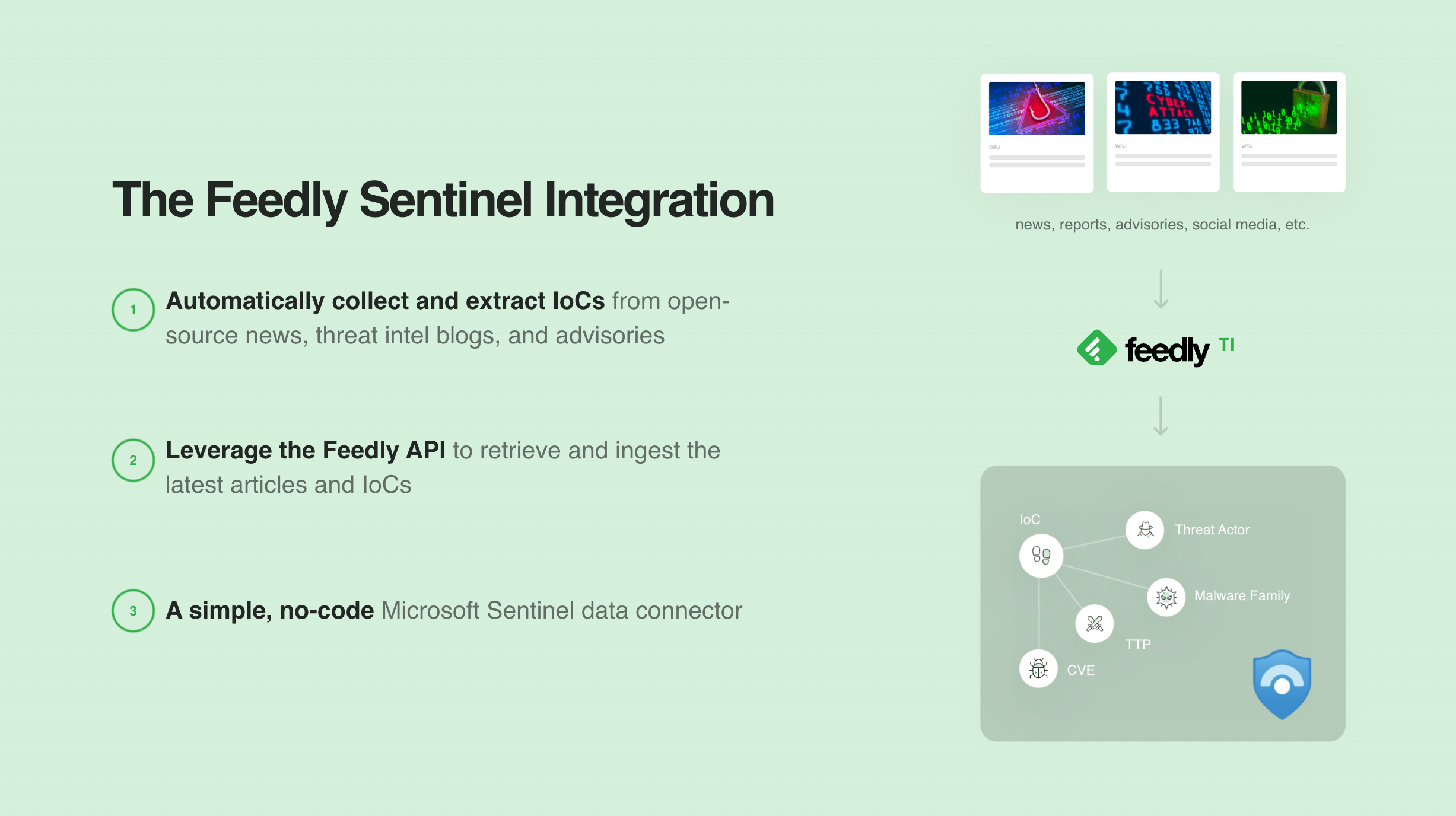Open the phishing hook article thumbnail
This screenshot has width=1456, height=816.
(x=1037, y=109)
